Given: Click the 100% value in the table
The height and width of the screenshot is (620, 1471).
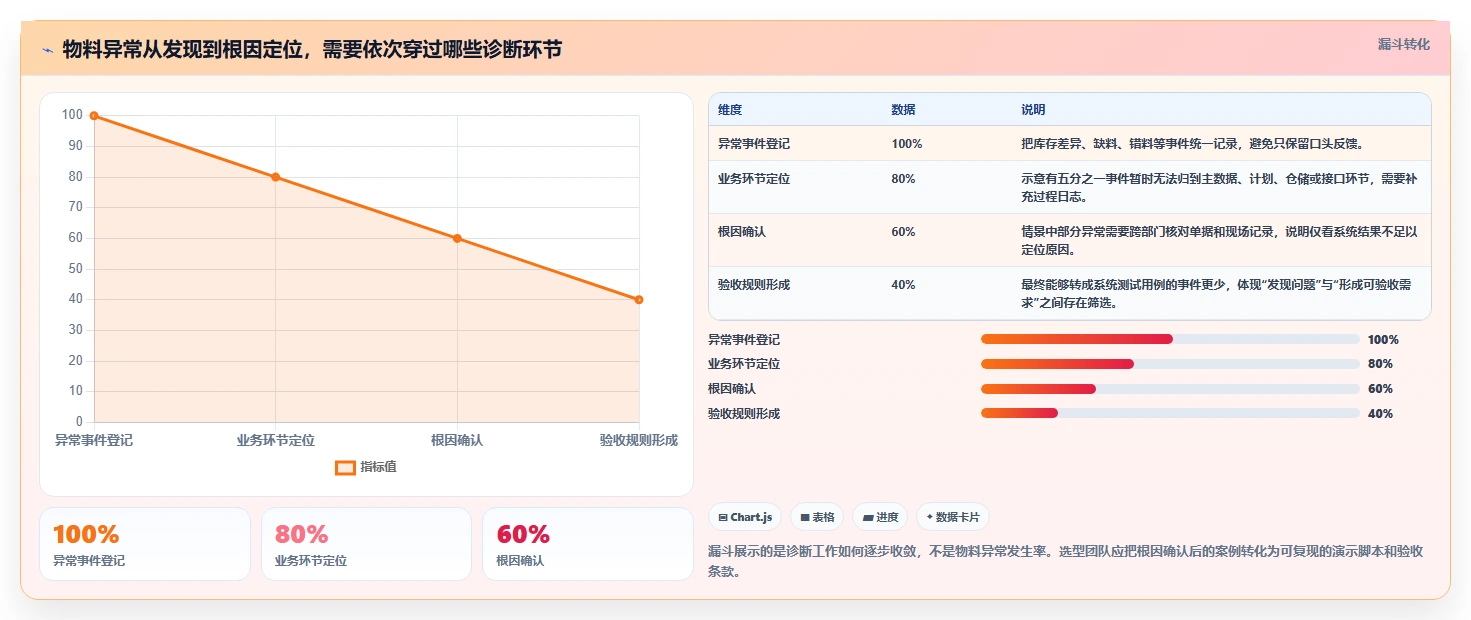Looking at the screenshot, I should [x=907, y=144].
